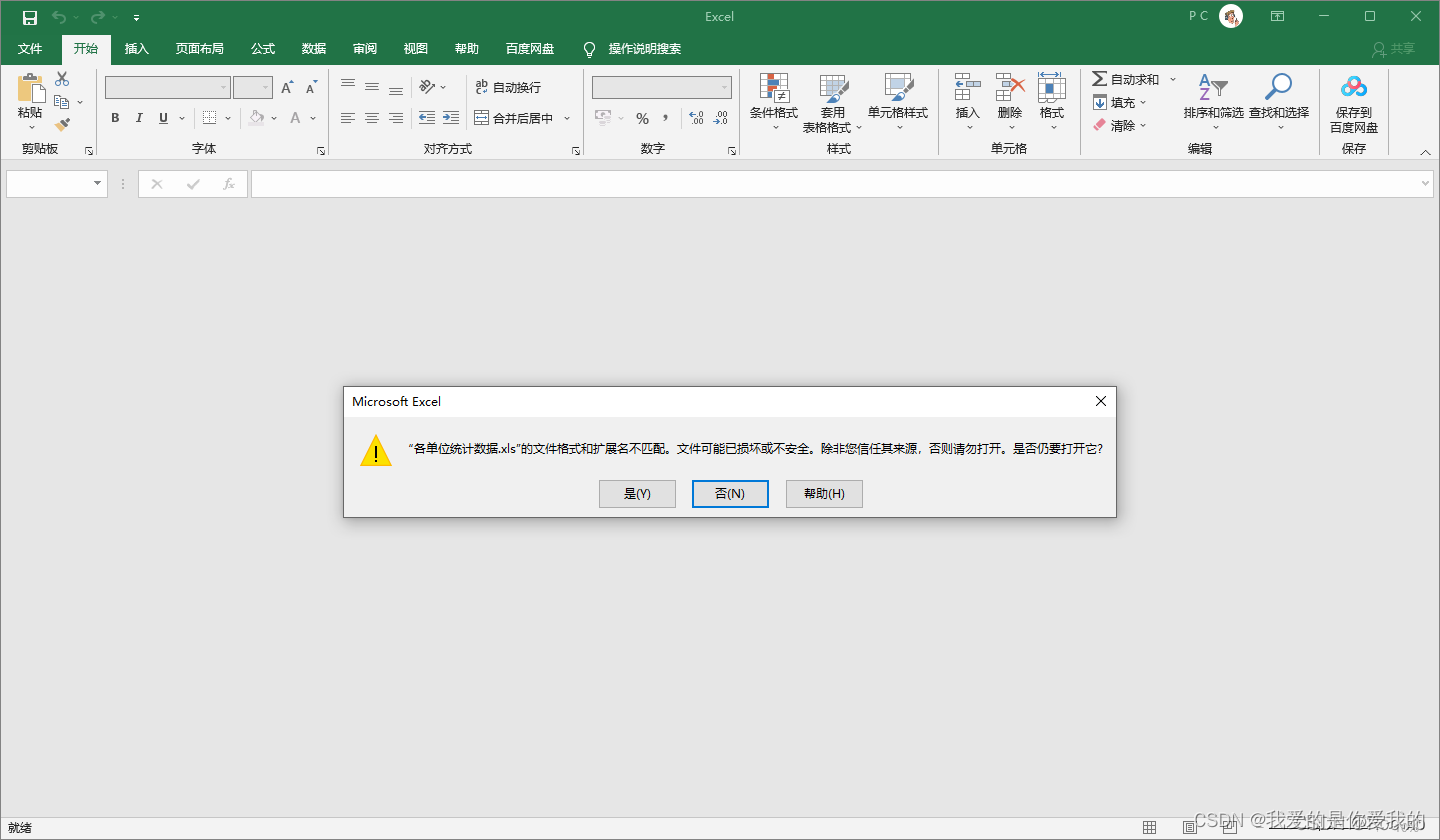Viewport: 1440px width, 840px height.
Task: Open the number format combo box
Action: (x=661, y=88)
